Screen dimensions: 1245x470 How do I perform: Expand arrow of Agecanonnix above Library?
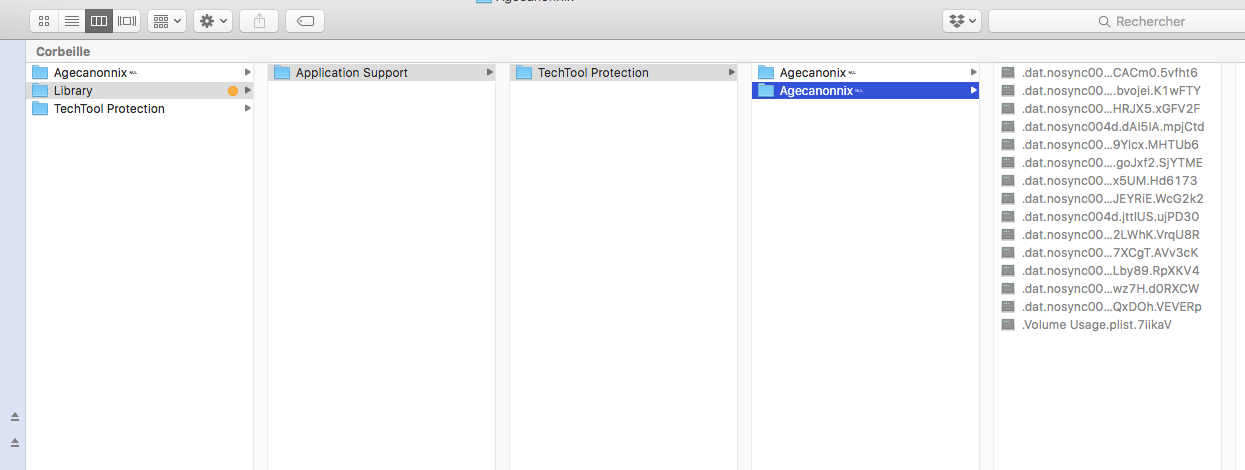(247, 72)
